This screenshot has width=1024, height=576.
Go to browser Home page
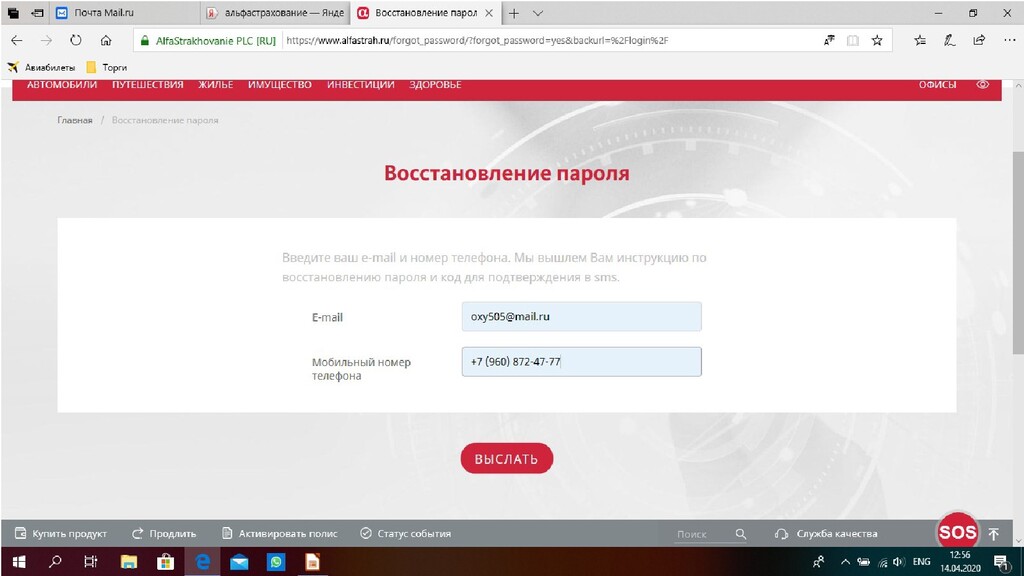[x=106, y=40]
